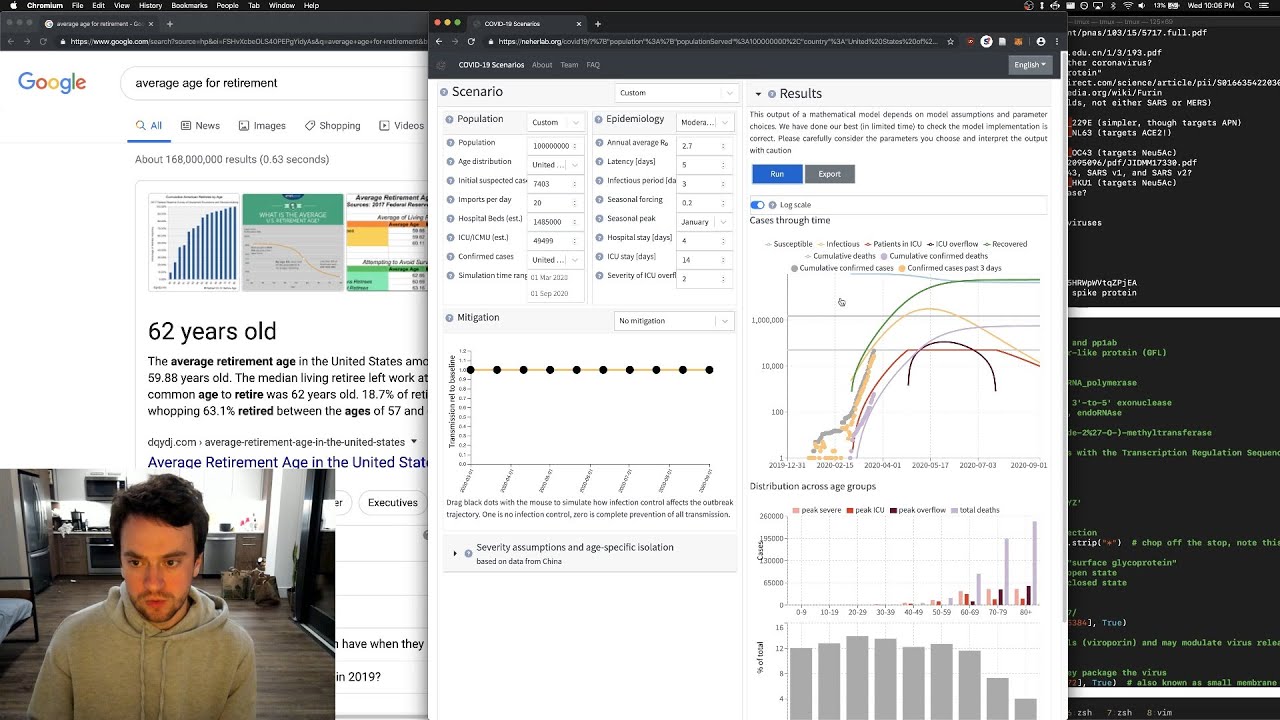Toggle Susceptible series in chart legend

[789, 244]
